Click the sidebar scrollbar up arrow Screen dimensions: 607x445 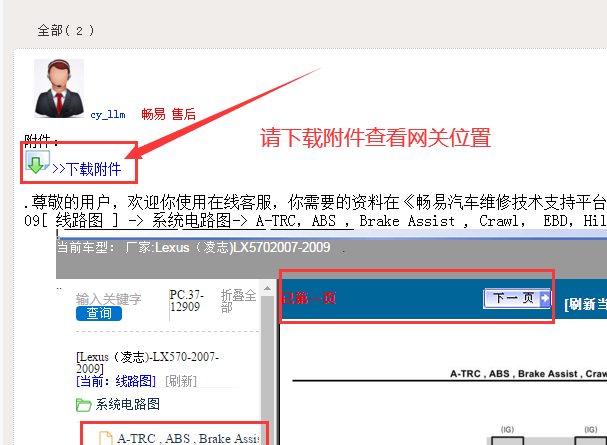pyautogui.click(x=267, y=288)
